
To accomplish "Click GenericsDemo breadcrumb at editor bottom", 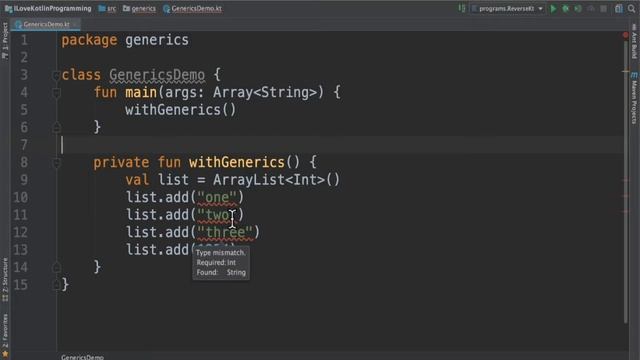I will click(82, 357).
